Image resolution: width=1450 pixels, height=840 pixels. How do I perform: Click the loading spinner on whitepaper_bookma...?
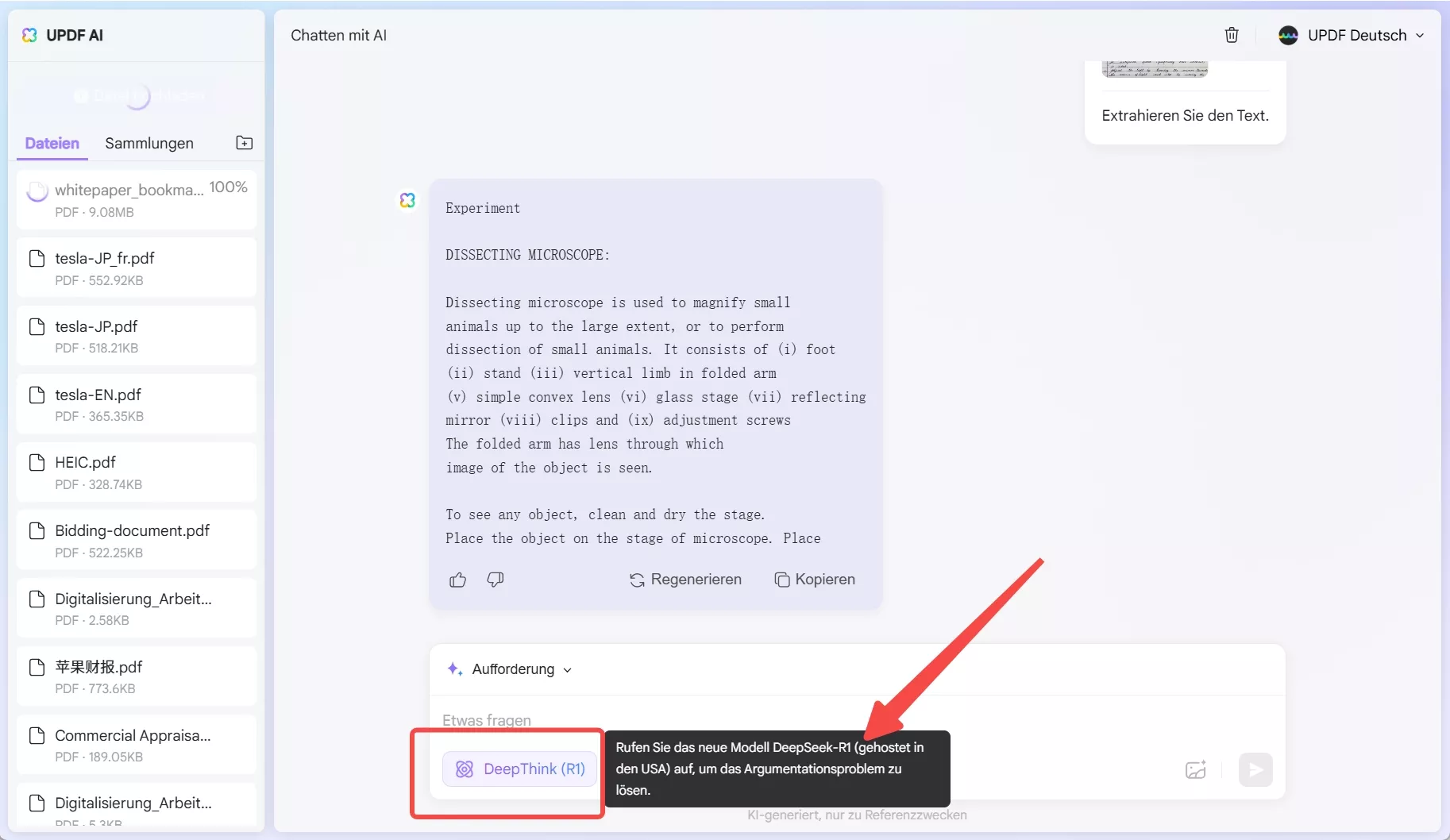(x=37, y=191)
